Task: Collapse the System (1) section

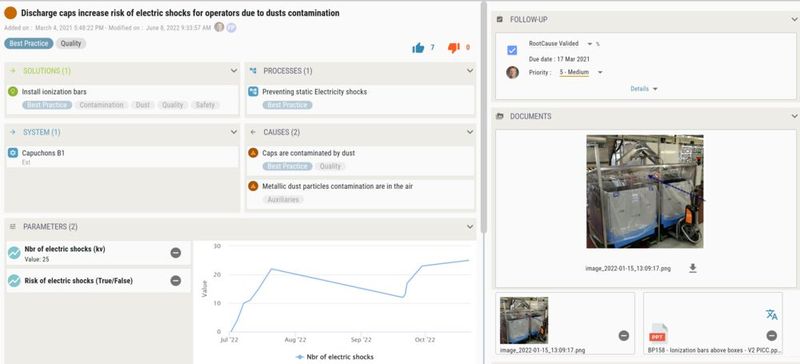Action: [x=234, y=132]
